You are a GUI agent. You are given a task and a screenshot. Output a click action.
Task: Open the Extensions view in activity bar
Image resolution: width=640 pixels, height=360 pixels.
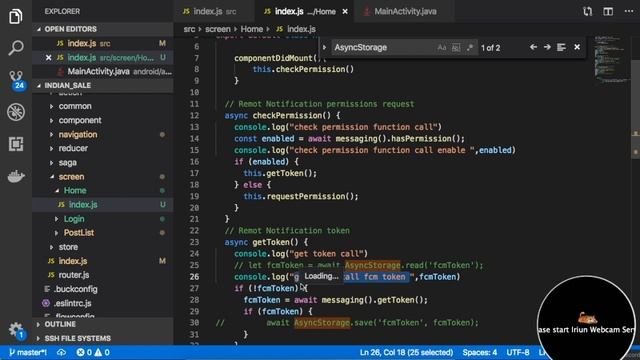click(16, 144)
